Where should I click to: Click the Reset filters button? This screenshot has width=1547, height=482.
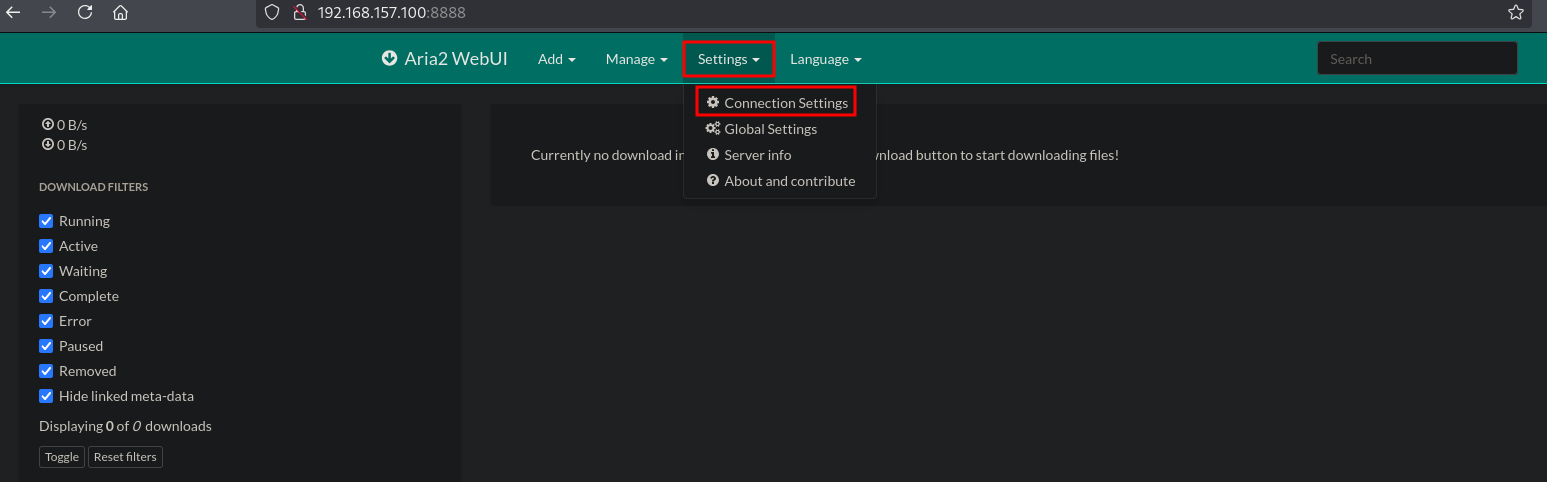[125, 457]
